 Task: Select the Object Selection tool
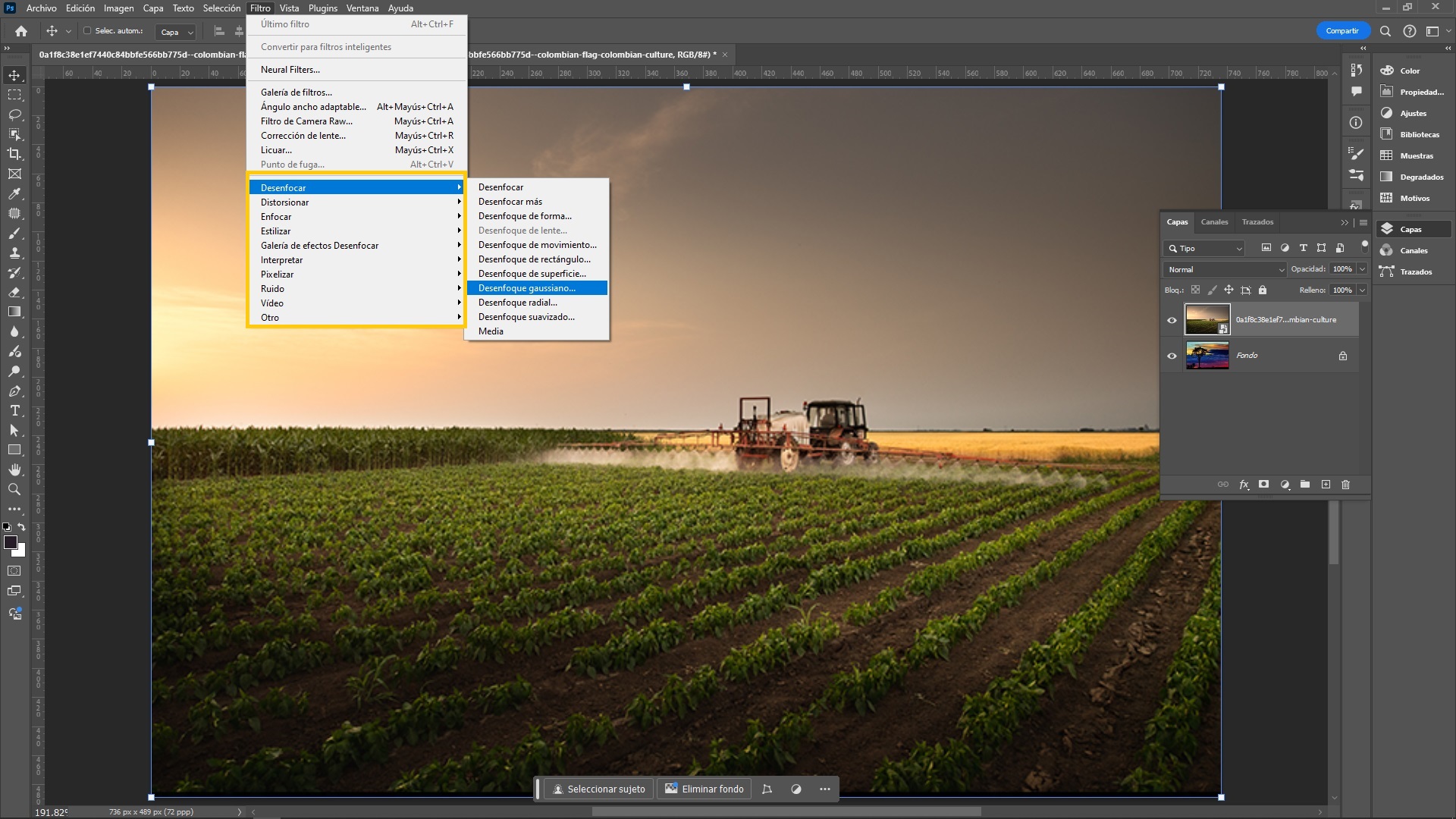coord(14,134)
